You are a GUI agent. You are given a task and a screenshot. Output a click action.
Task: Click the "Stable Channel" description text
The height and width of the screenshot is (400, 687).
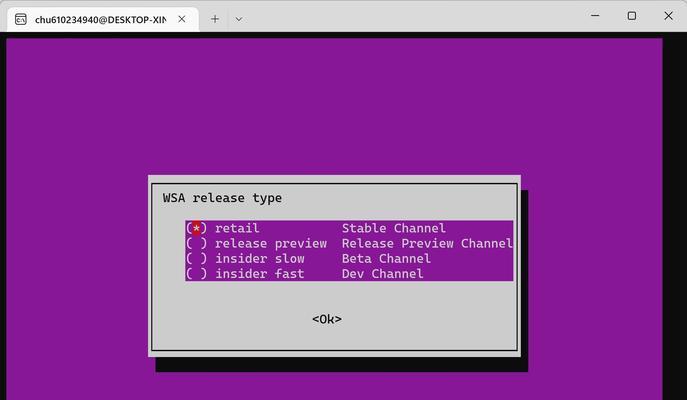pyautogui.click(x=394, y=228)
